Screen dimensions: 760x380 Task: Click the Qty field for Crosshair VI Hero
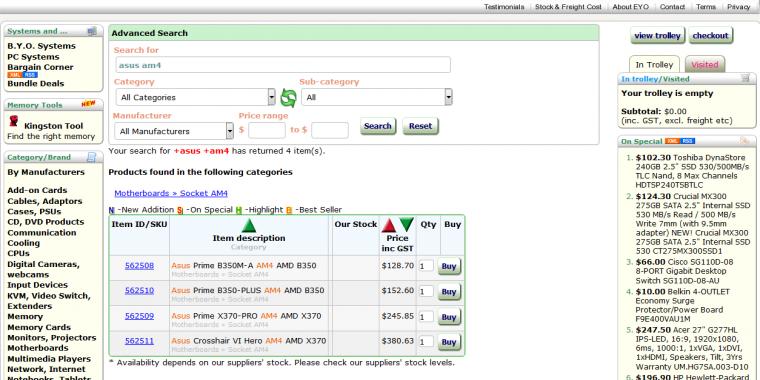[x=426, y=342]
